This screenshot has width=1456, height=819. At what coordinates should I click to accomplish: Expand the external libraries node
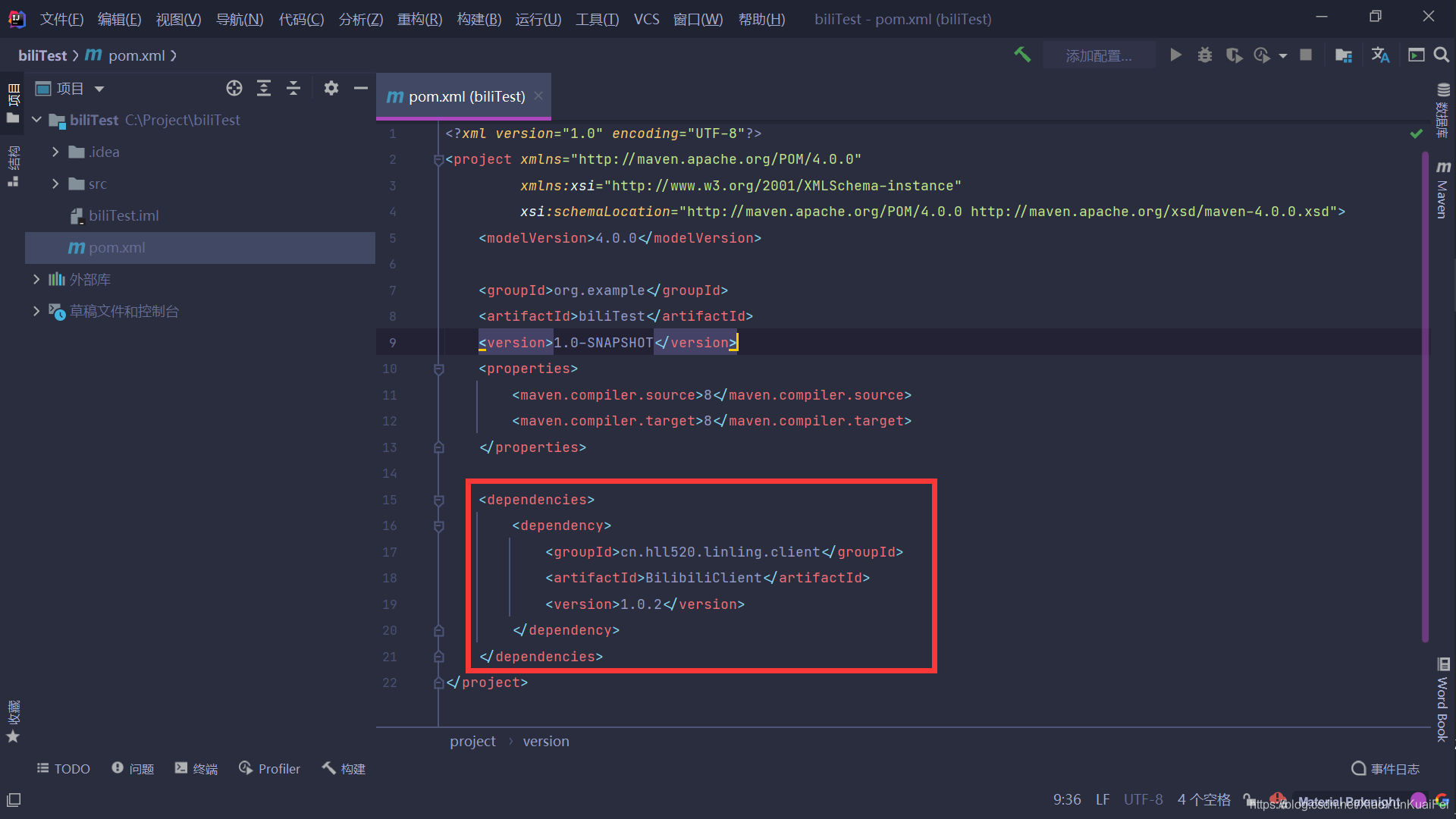click(x=36, y=279)
